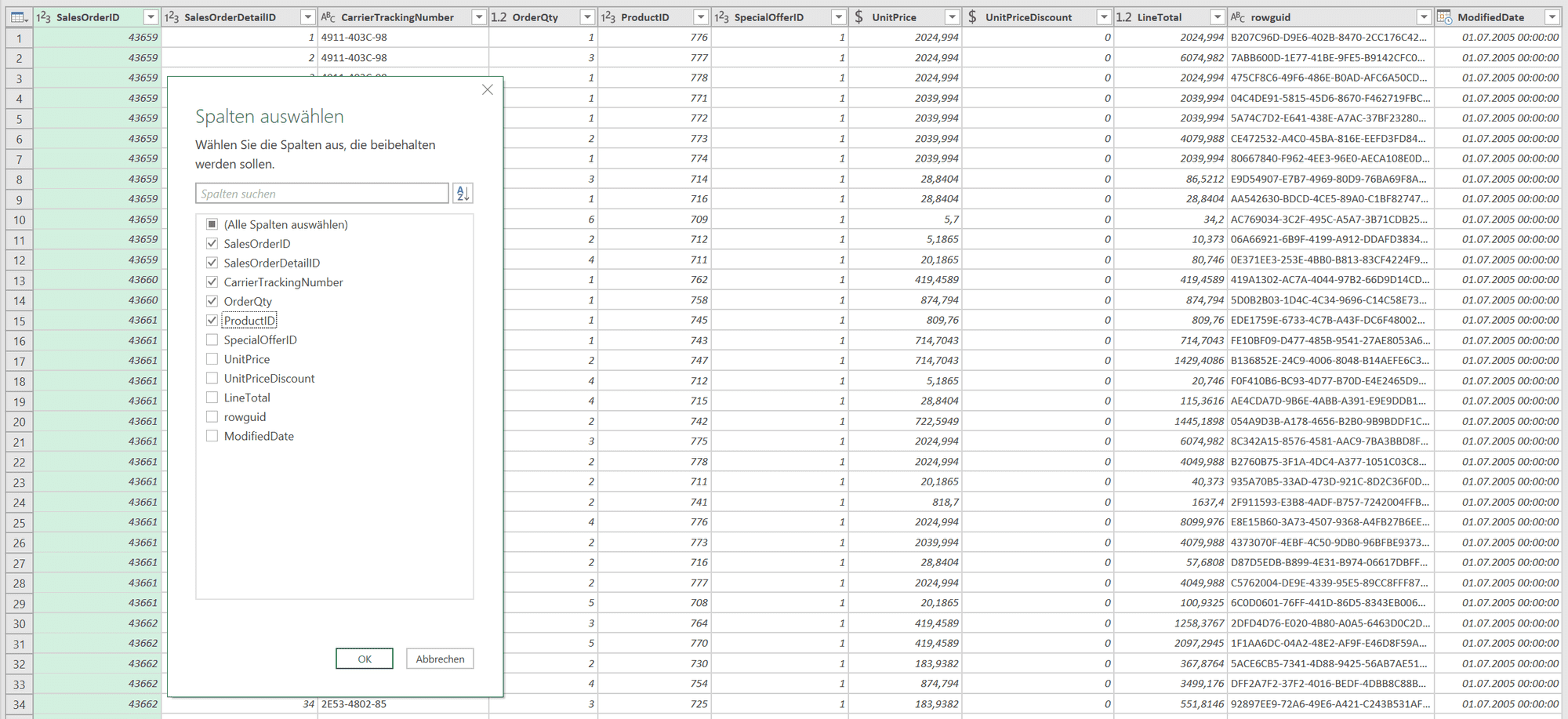
Task: Uncheck the CarrierTrackingNumber checkbox
Action: 212,282
